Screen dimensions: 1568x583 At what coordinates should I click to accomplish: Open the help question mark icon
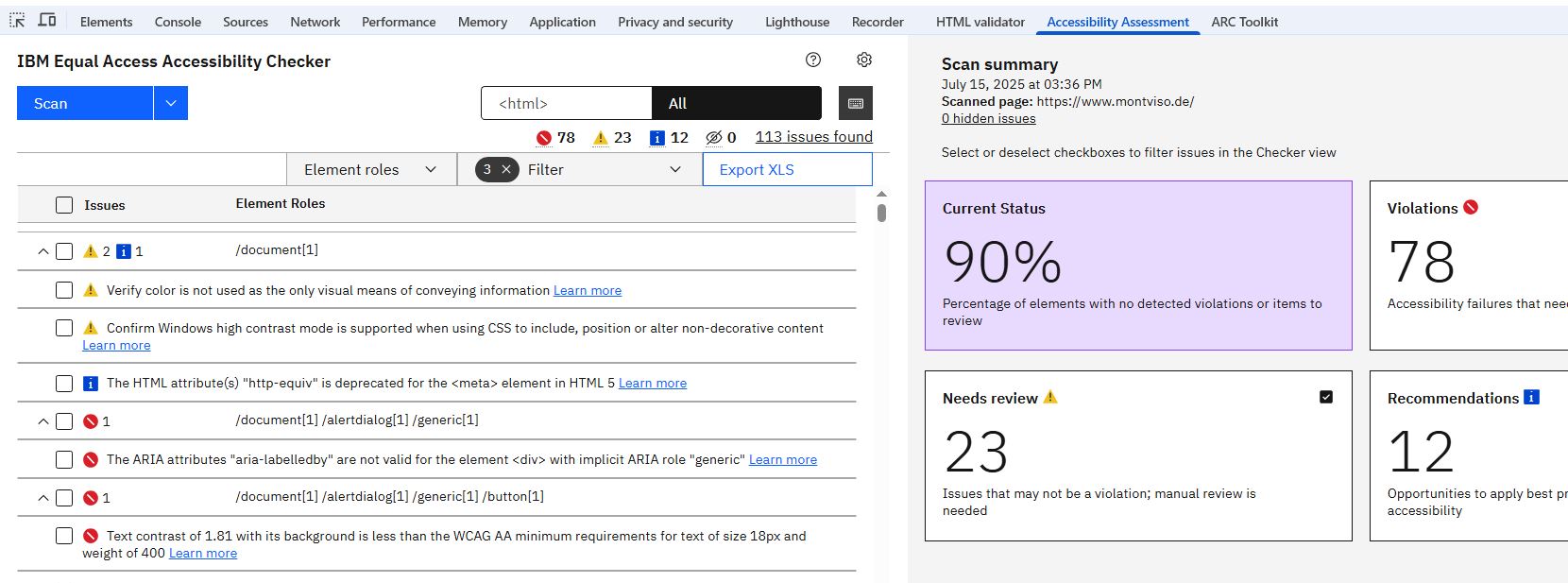click(813, 60)
